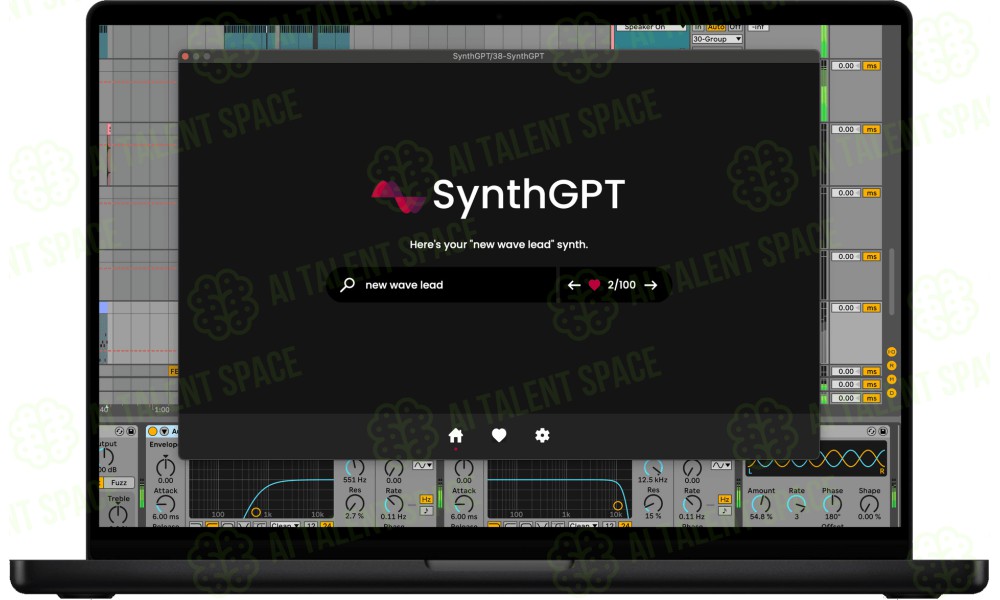Click the SynthGPT/38-SynthGPT window title
This screenshot has height=600, width=1000.
pos(498,56)
